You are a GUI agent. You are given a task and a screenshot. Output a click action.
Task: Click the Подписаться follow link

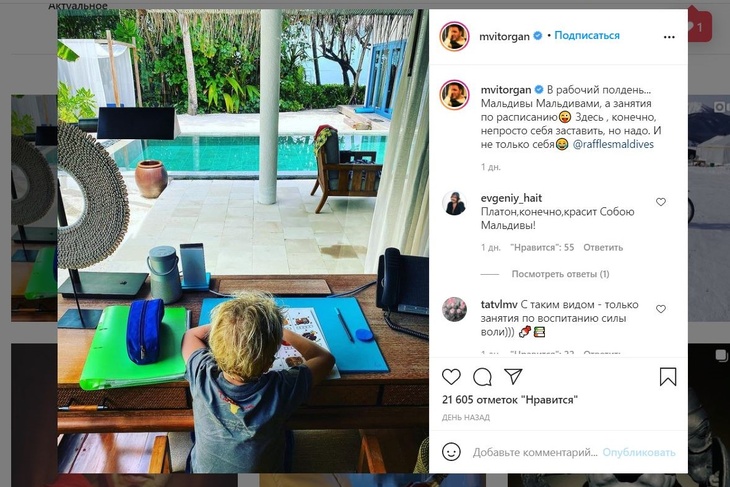click(x=587, y=35)
